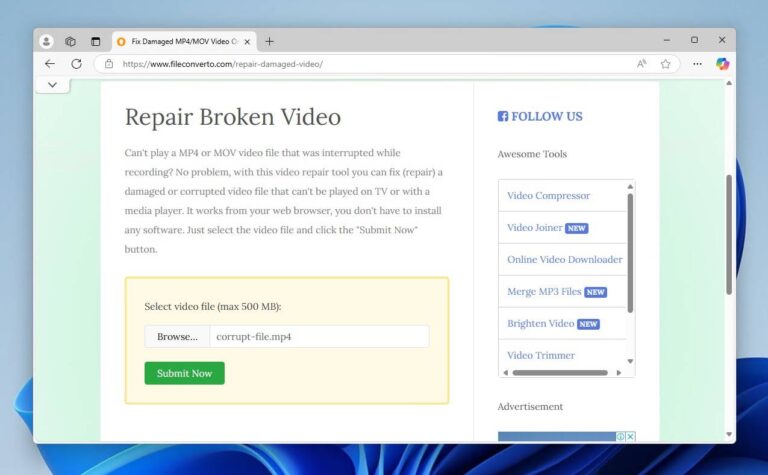Open the Video Joiner tool link
This screenshot has height=475, width=768.
point(534,228)
